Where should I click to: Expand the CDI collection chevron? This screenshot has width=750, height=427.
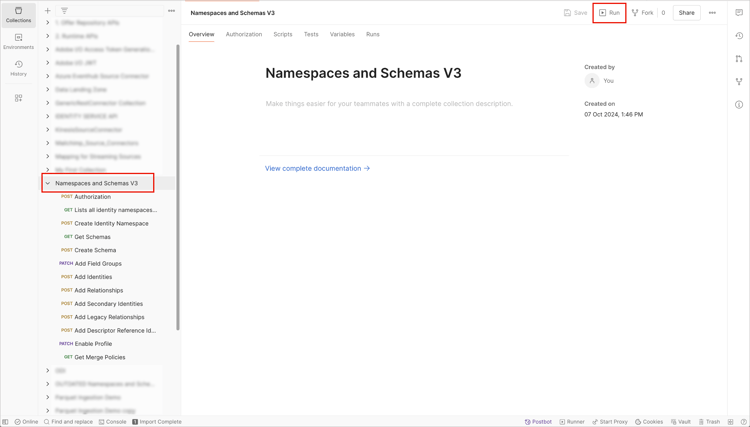click(47, 371)
